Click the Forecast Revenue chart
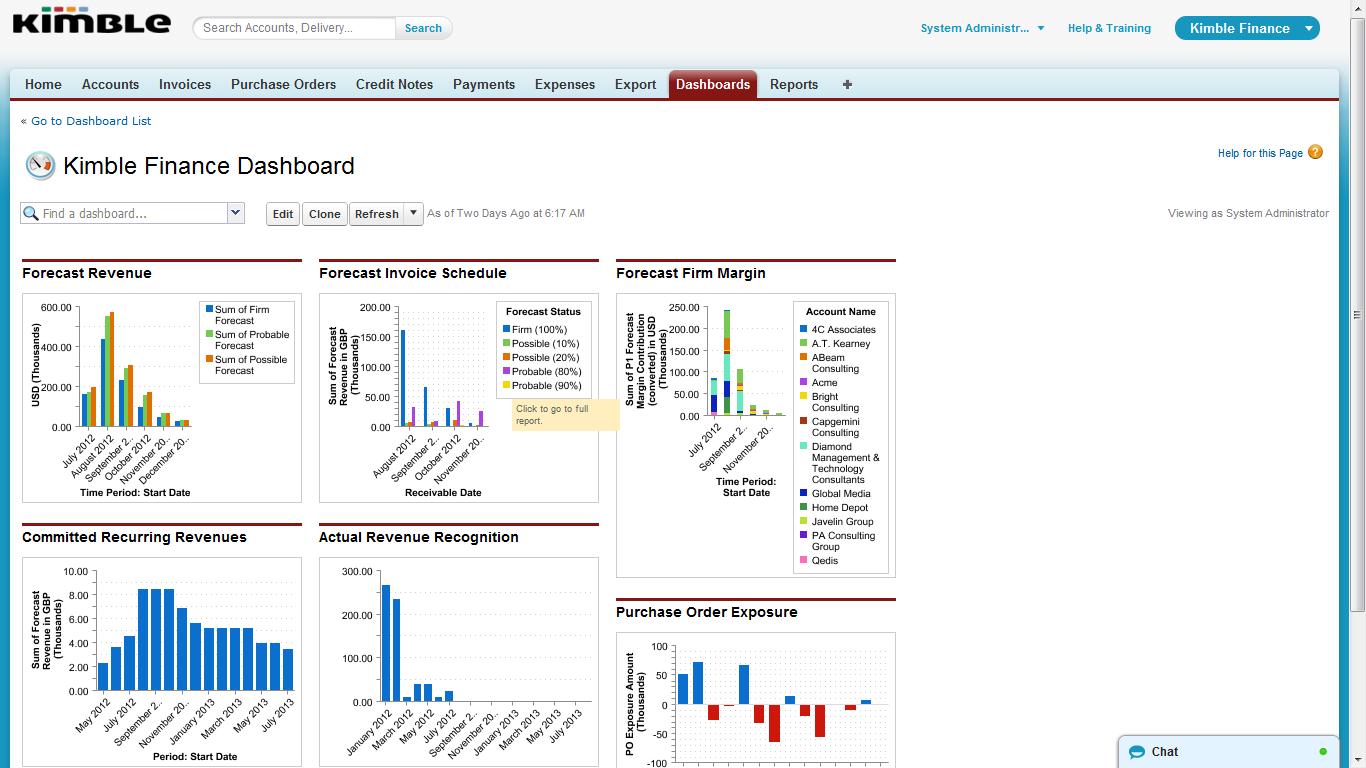Screen dimensions: 1366x768 pyautogui.click(x=162, y=398)
